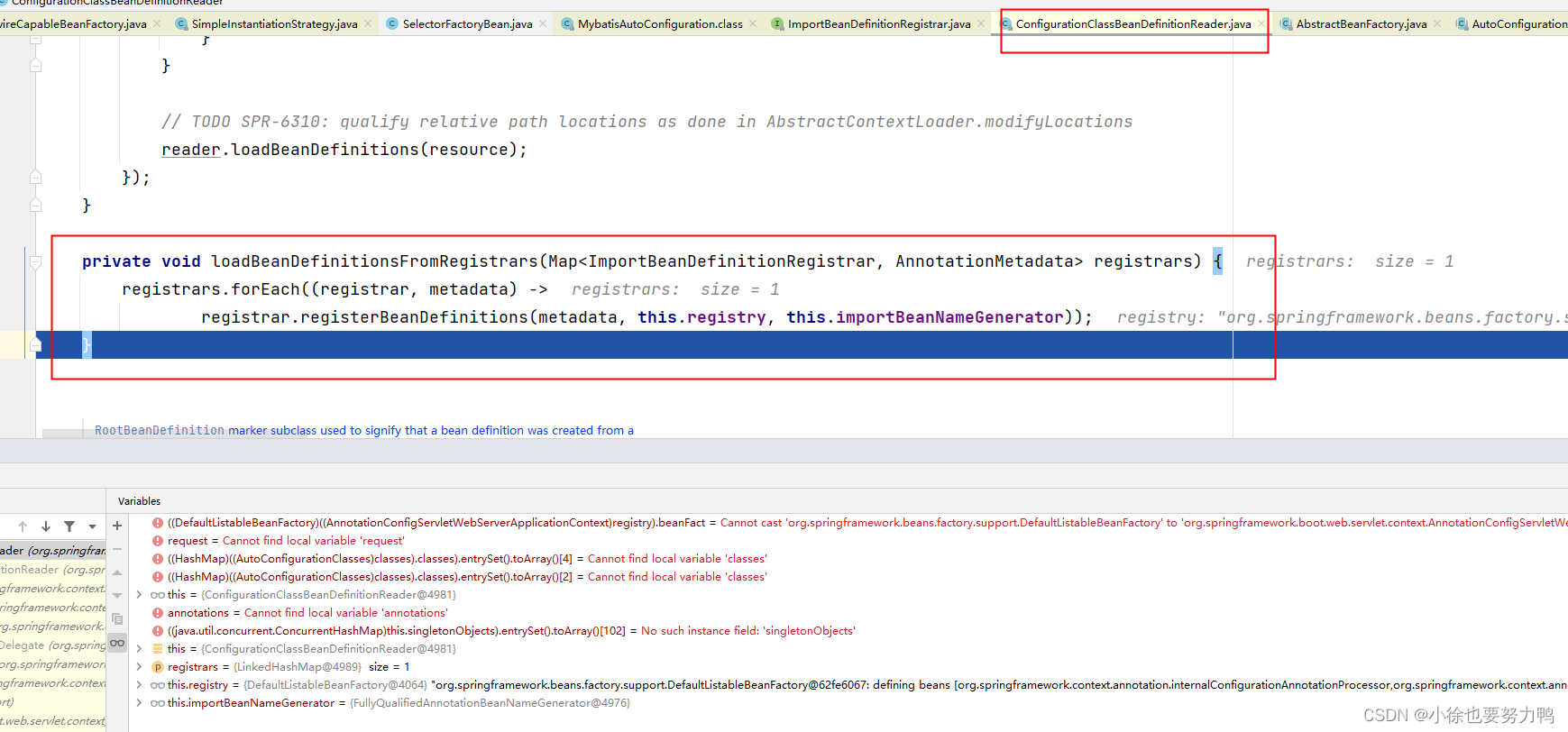Open the MybatisAutoConfiguration.class tab
The height and width of the screenshot is (732, 1568).
click(660, 24)
